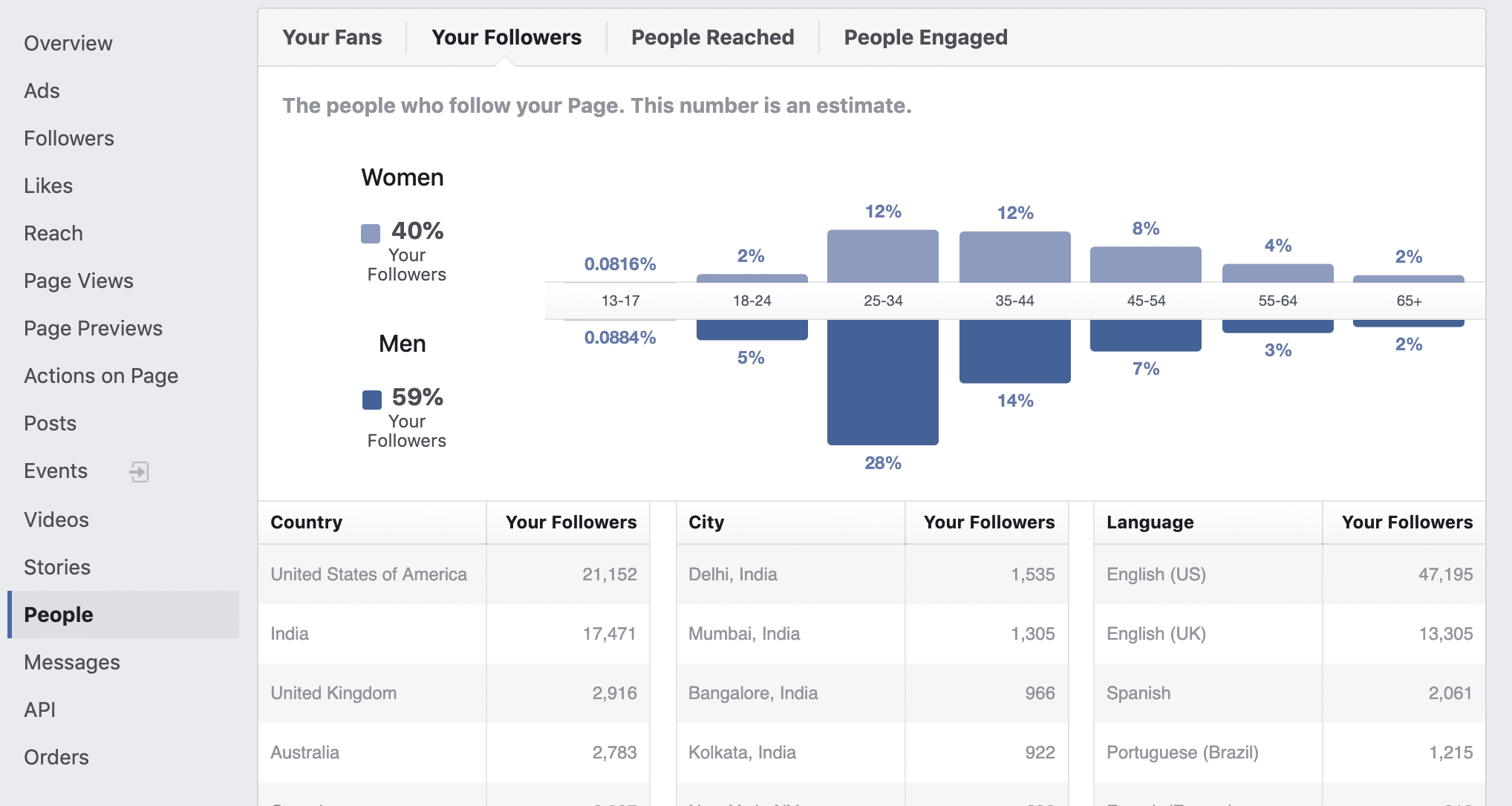The height and width of the screenshot is (806, 1512).
Task: Switch to the Your Fans tab
Action: click(x=332, y=38)
